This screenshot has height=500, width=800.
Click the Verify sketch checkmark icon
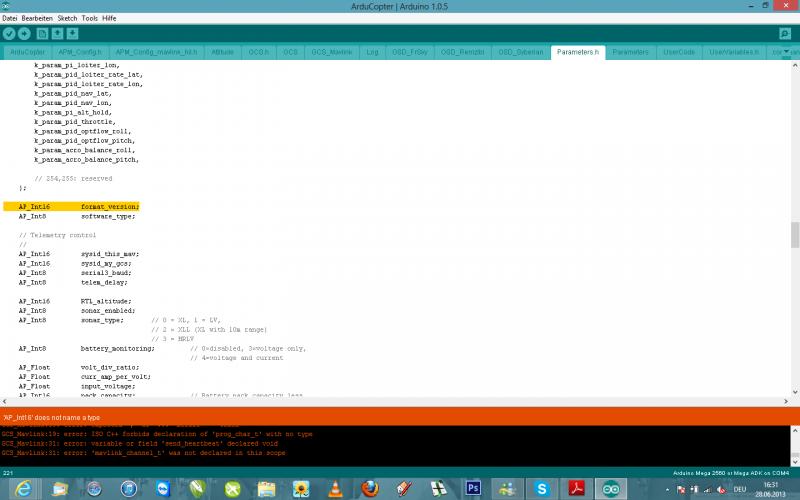9,34
